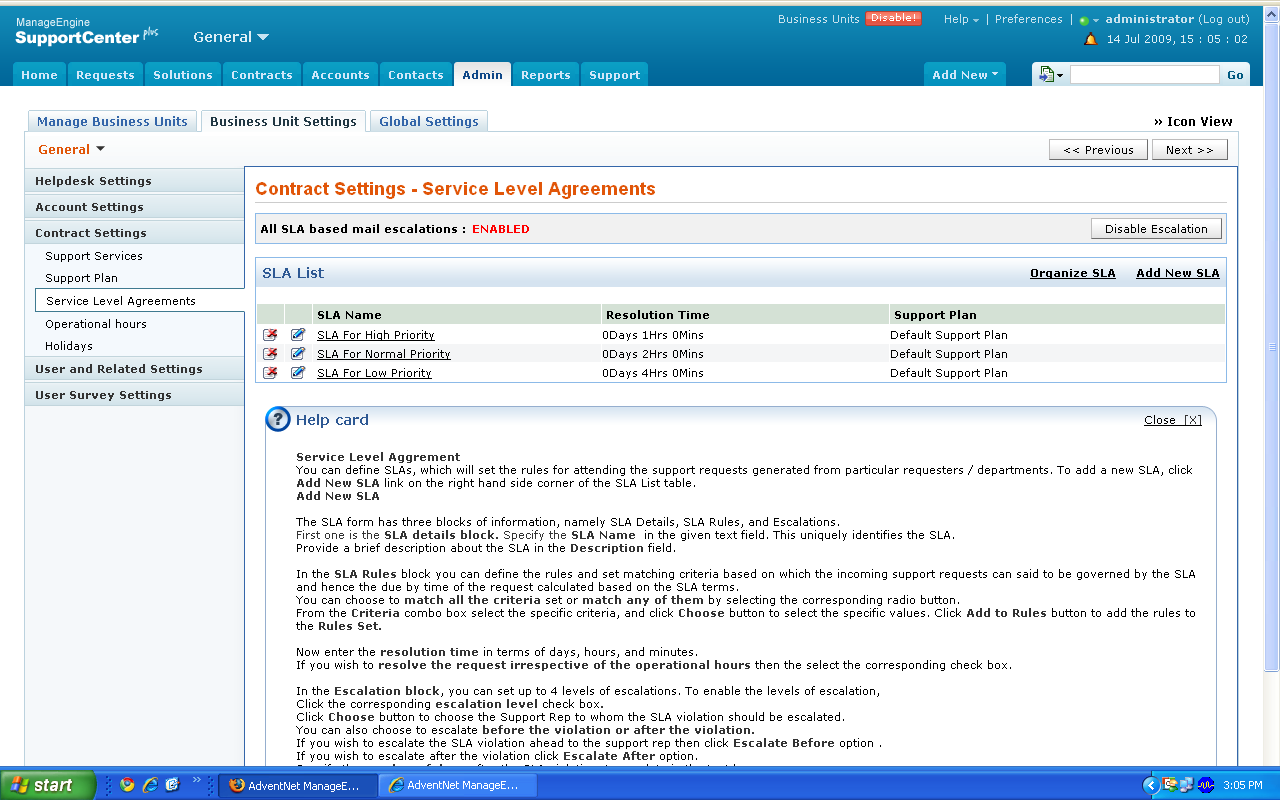Open the Contracts tab
This screenshot has height=800, width=1280.
[262, 75]
